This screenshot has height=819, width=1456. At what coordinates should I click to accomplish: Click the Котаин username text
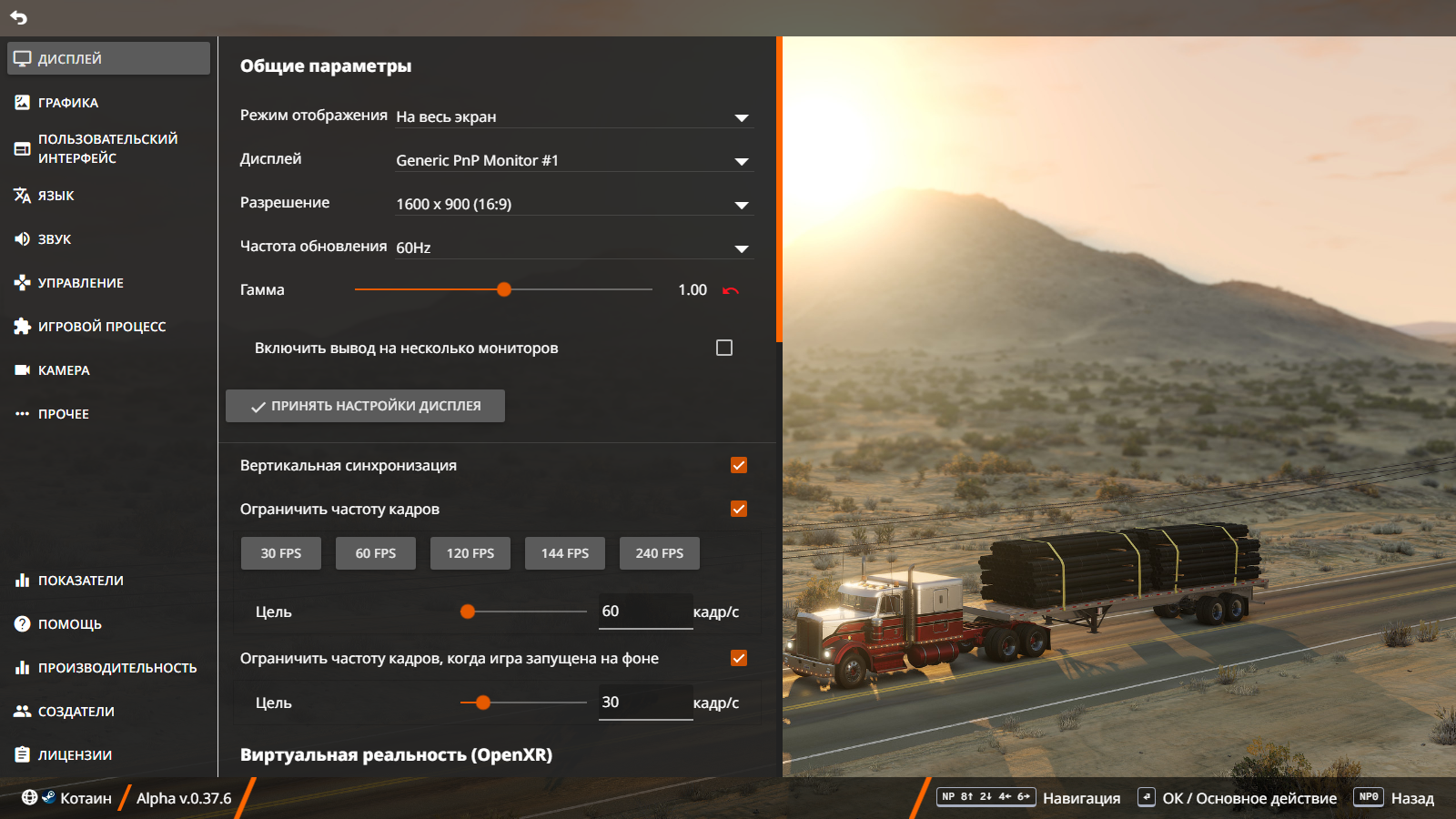tap(86, 798)
